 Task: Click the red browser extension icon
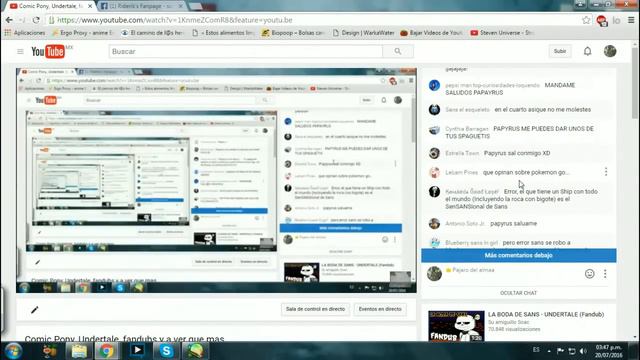click(602, 20)
